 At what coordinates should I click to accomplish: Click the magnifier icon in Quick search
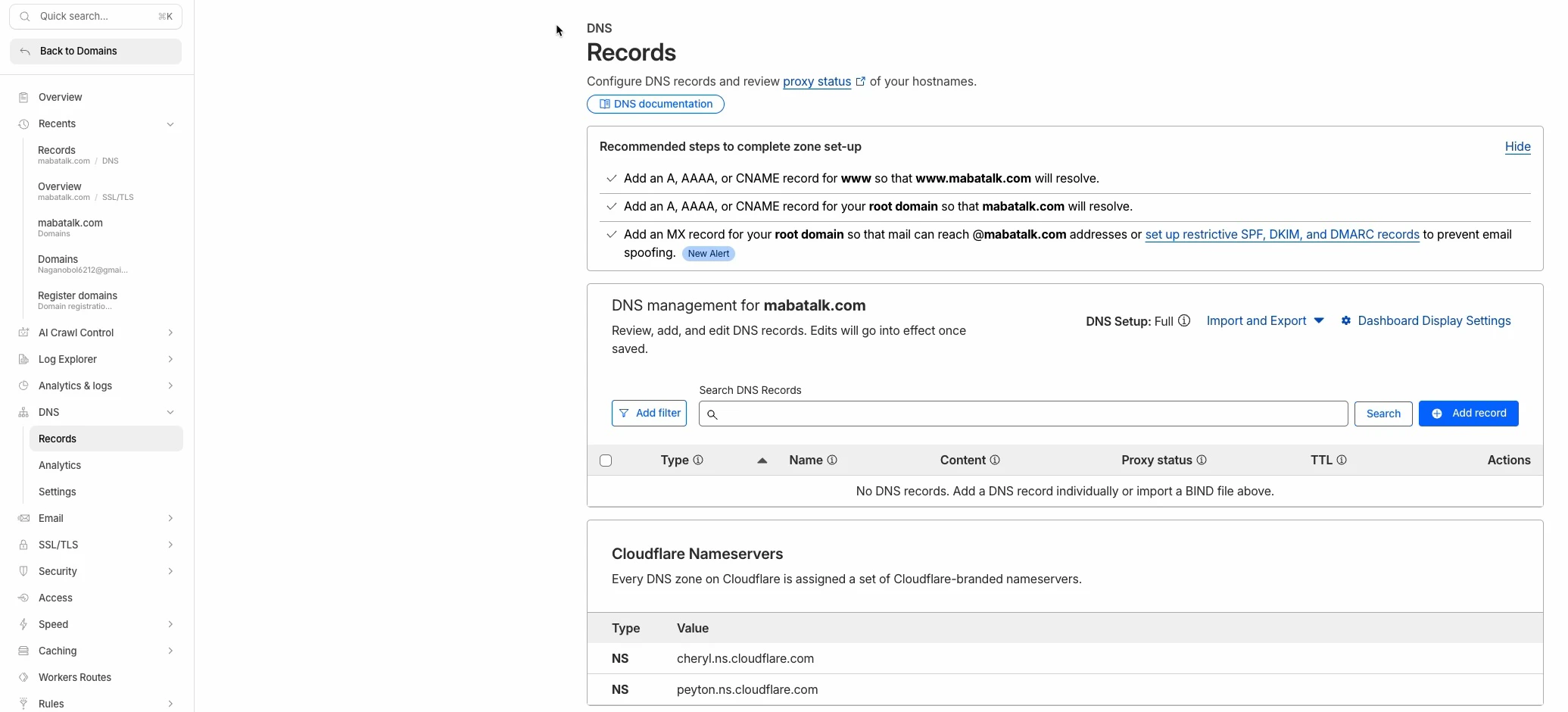pos(25,16)
